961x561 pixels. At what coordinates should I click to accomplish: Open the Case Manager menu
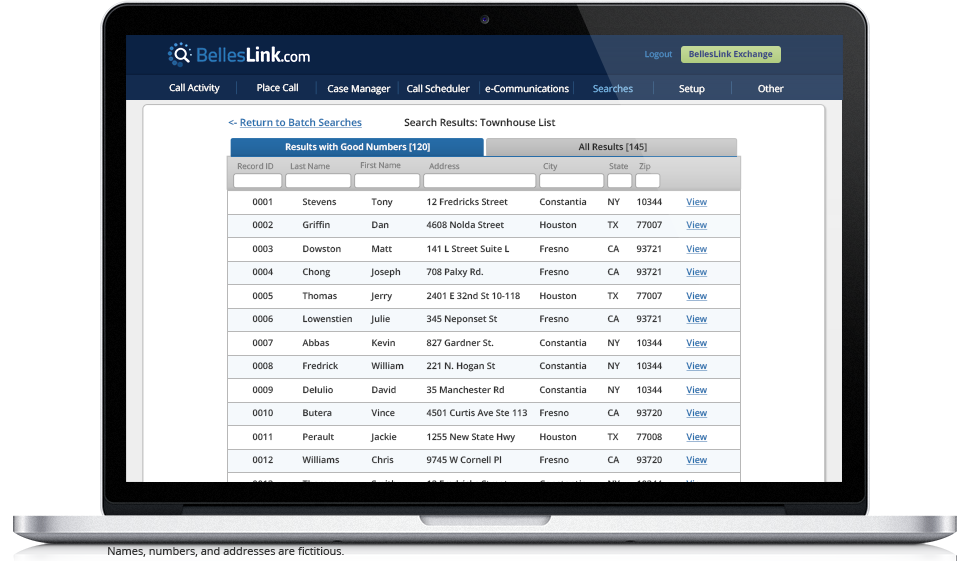[x=359, y=88]
